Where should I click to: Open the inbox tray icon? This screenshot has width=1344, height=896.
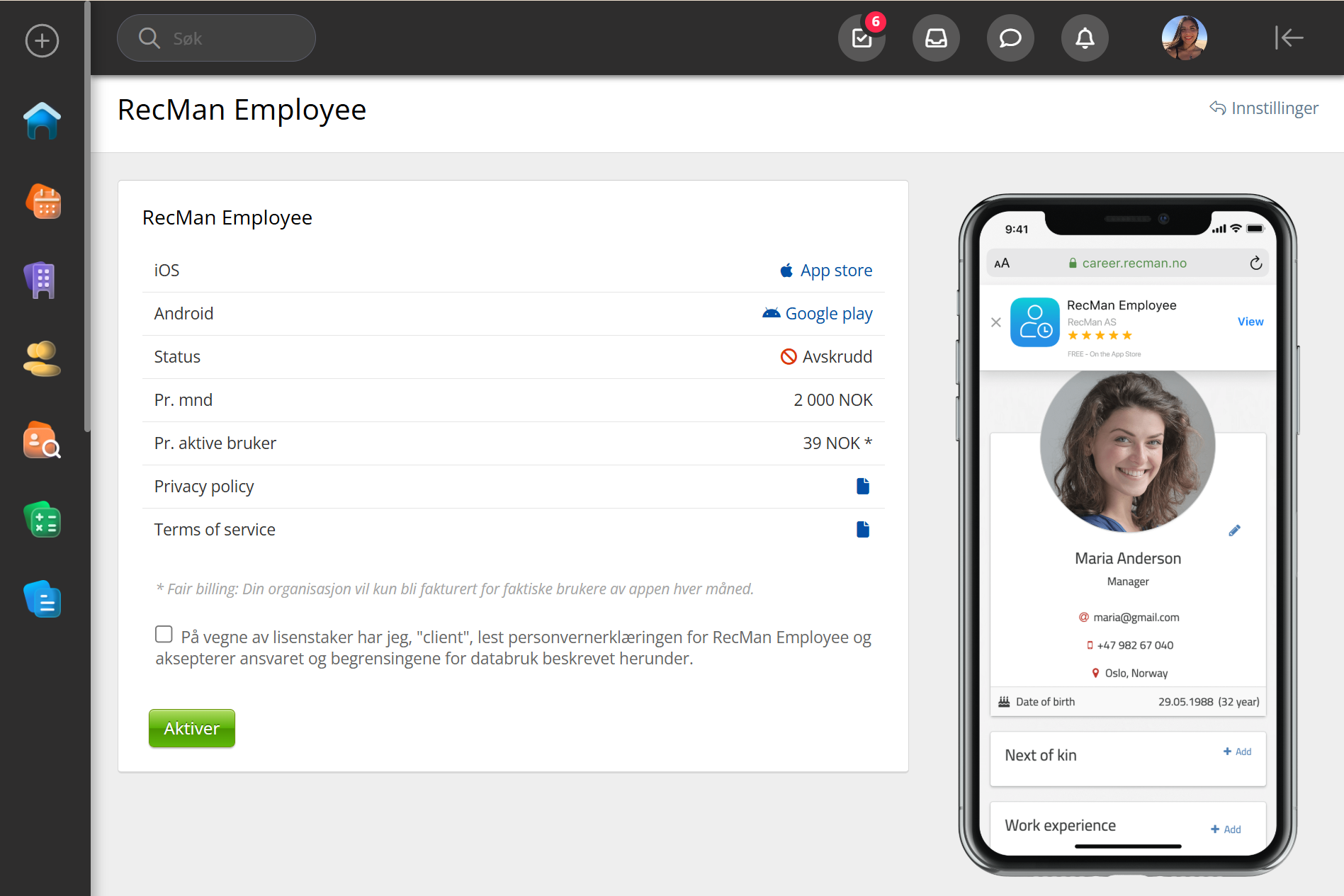(936, 38)
